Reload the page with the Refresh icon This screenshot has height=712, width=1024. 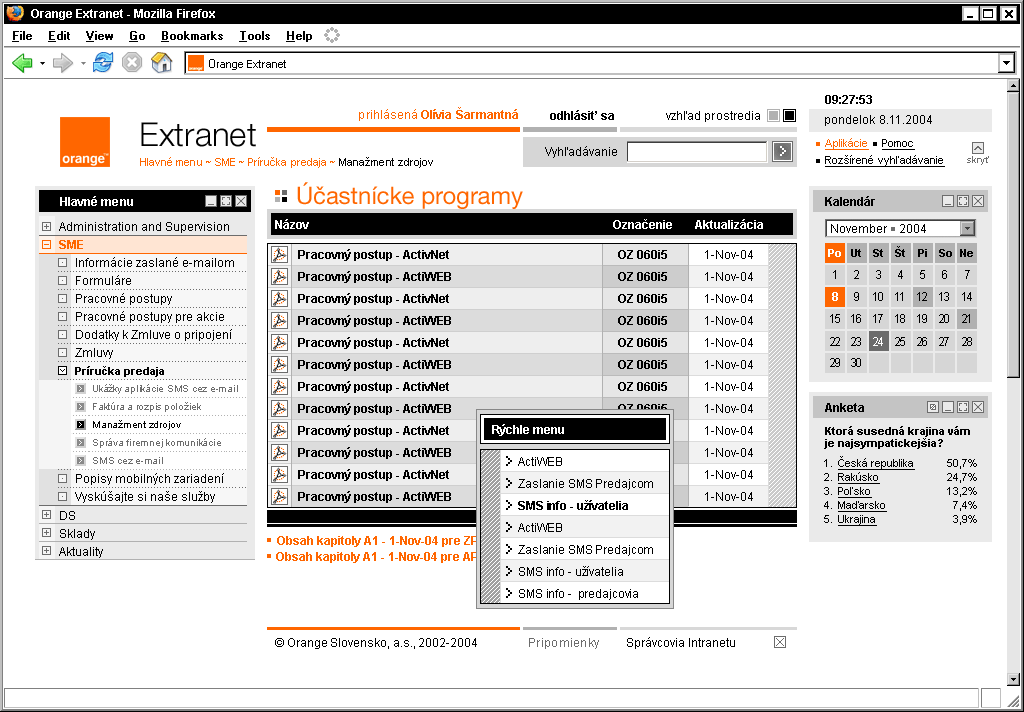(103, 63)
